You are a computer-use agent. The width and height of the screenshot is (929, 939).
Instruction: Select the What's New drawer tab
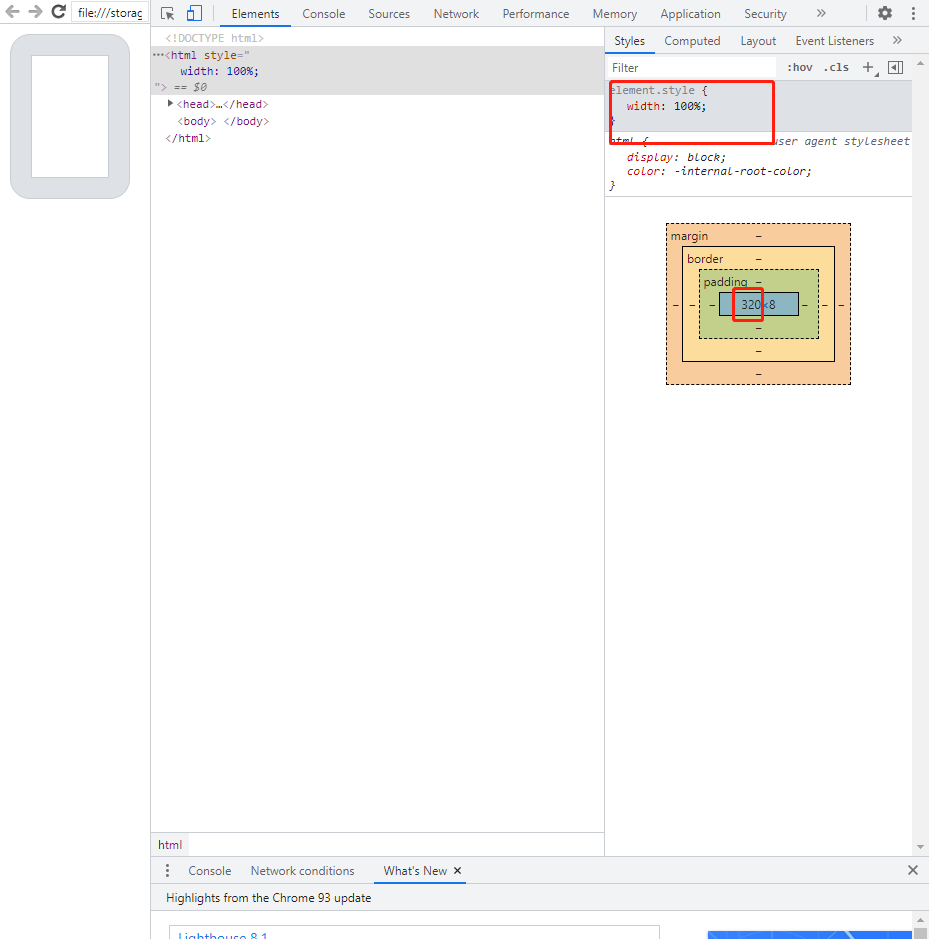415,870
